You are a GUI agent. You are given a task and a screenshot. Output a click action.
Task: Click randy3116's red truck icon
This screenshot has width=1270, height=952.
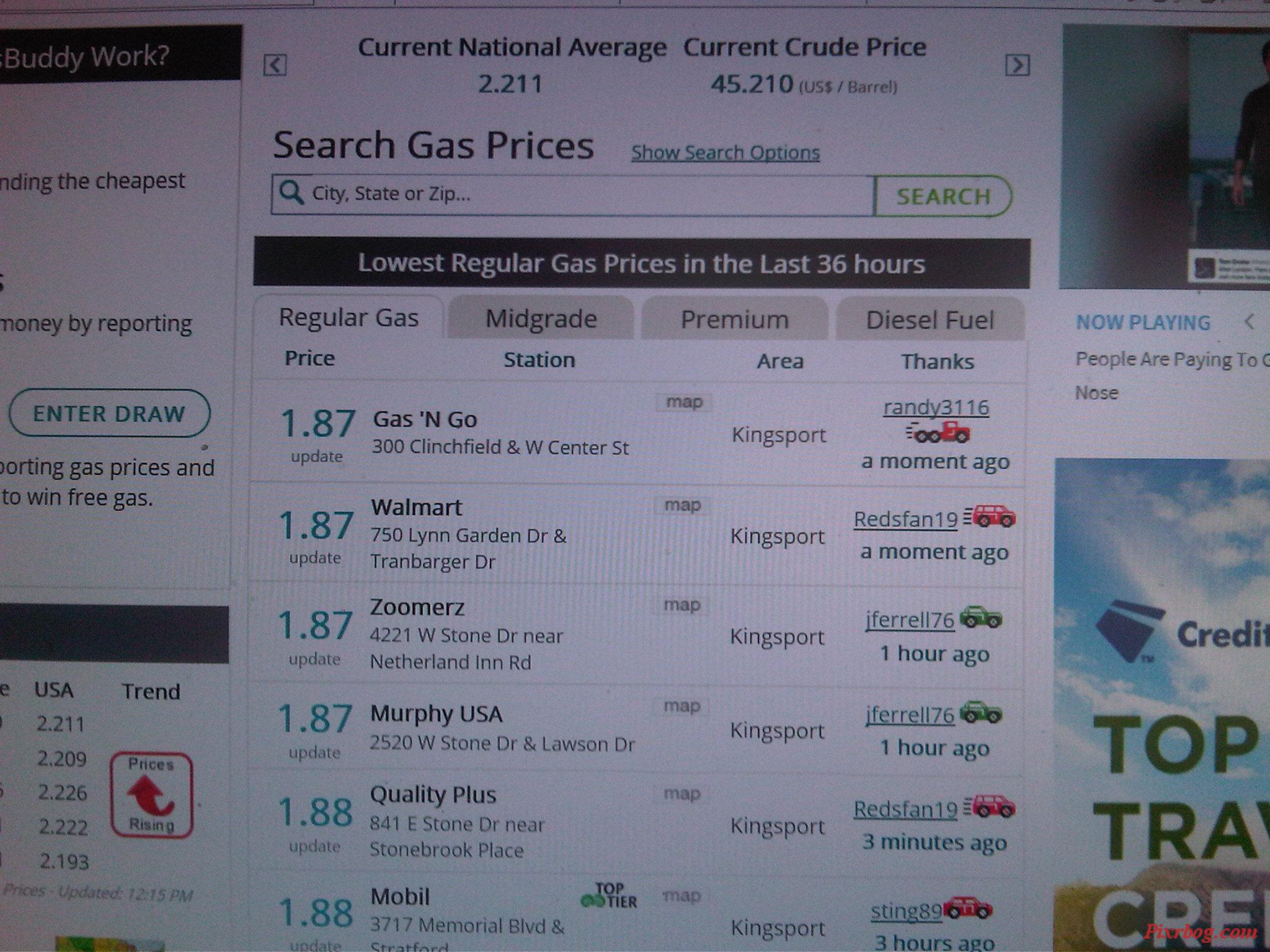tap(937, 432)
